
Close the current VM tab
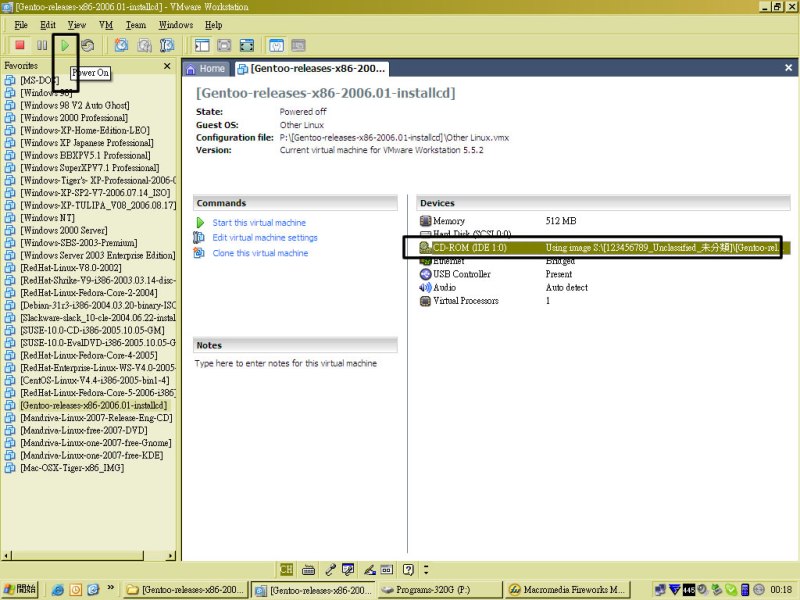[788, 68]
